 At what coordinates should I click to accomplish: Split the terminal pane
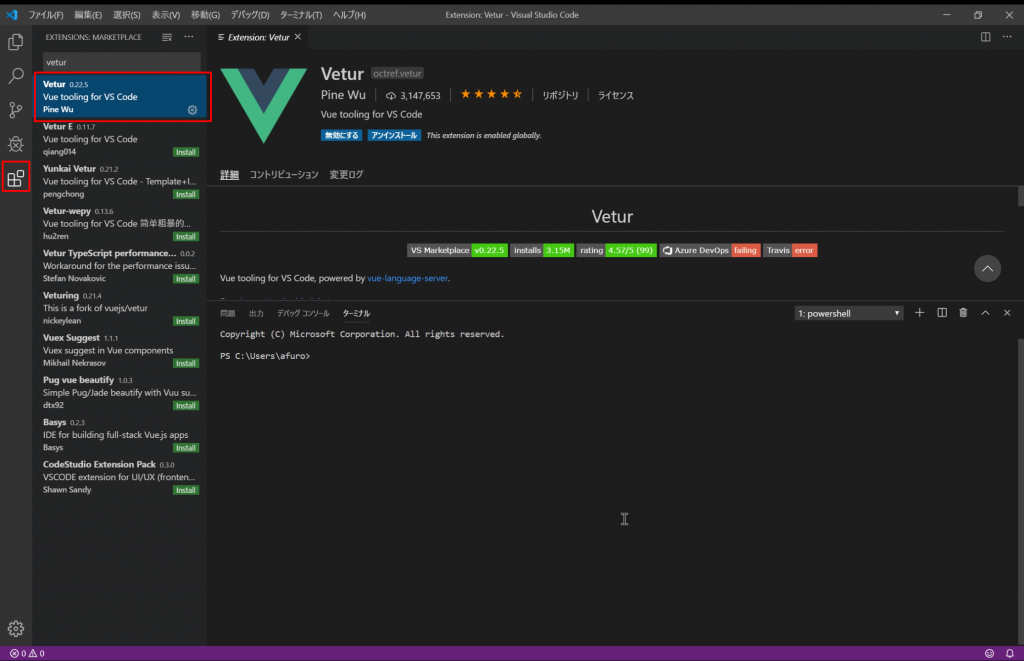pyautogui.click(x=942, y=313)
